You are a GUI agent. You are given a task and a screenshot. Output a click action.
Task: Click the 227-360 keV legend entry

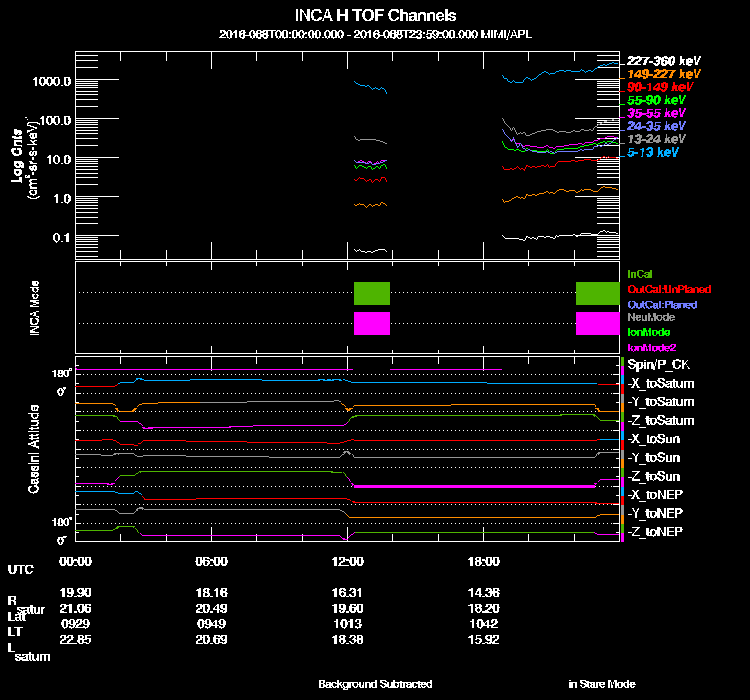pos(663,61)
